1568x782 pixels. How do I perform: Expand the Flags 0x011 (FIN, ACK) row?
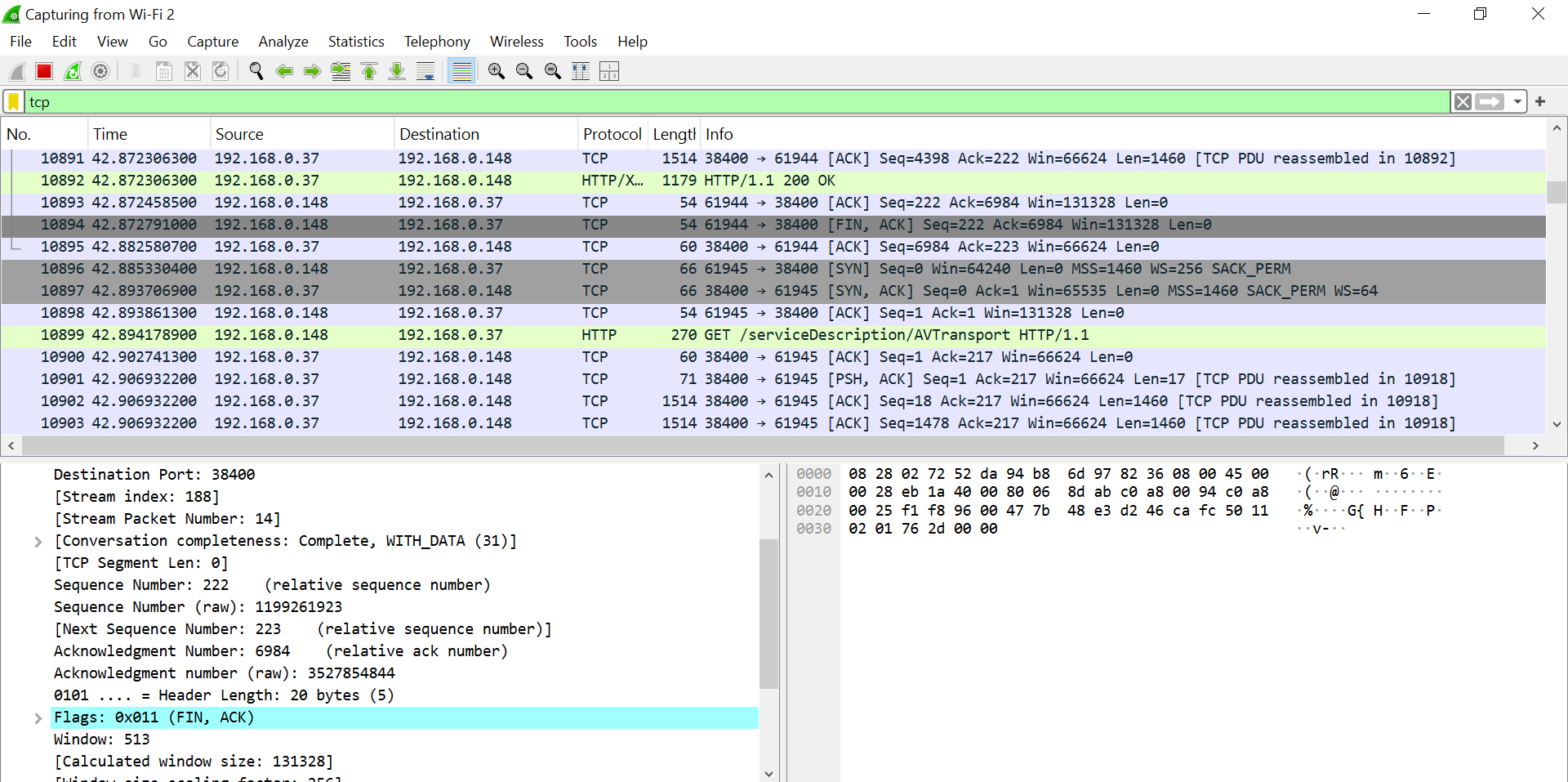coord(38,718)
